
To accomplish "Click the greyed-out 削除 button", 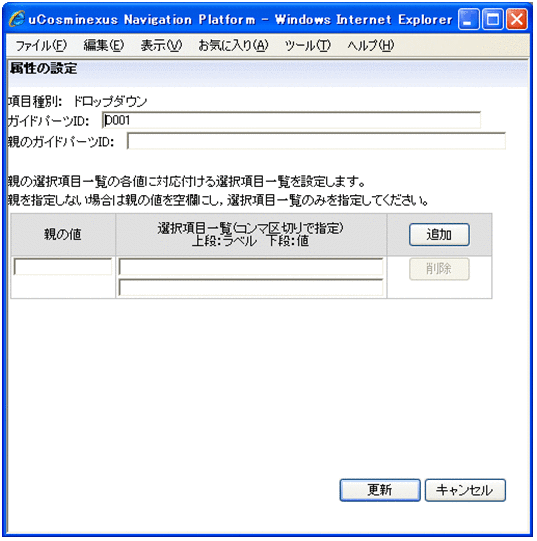I will [439, 269].
